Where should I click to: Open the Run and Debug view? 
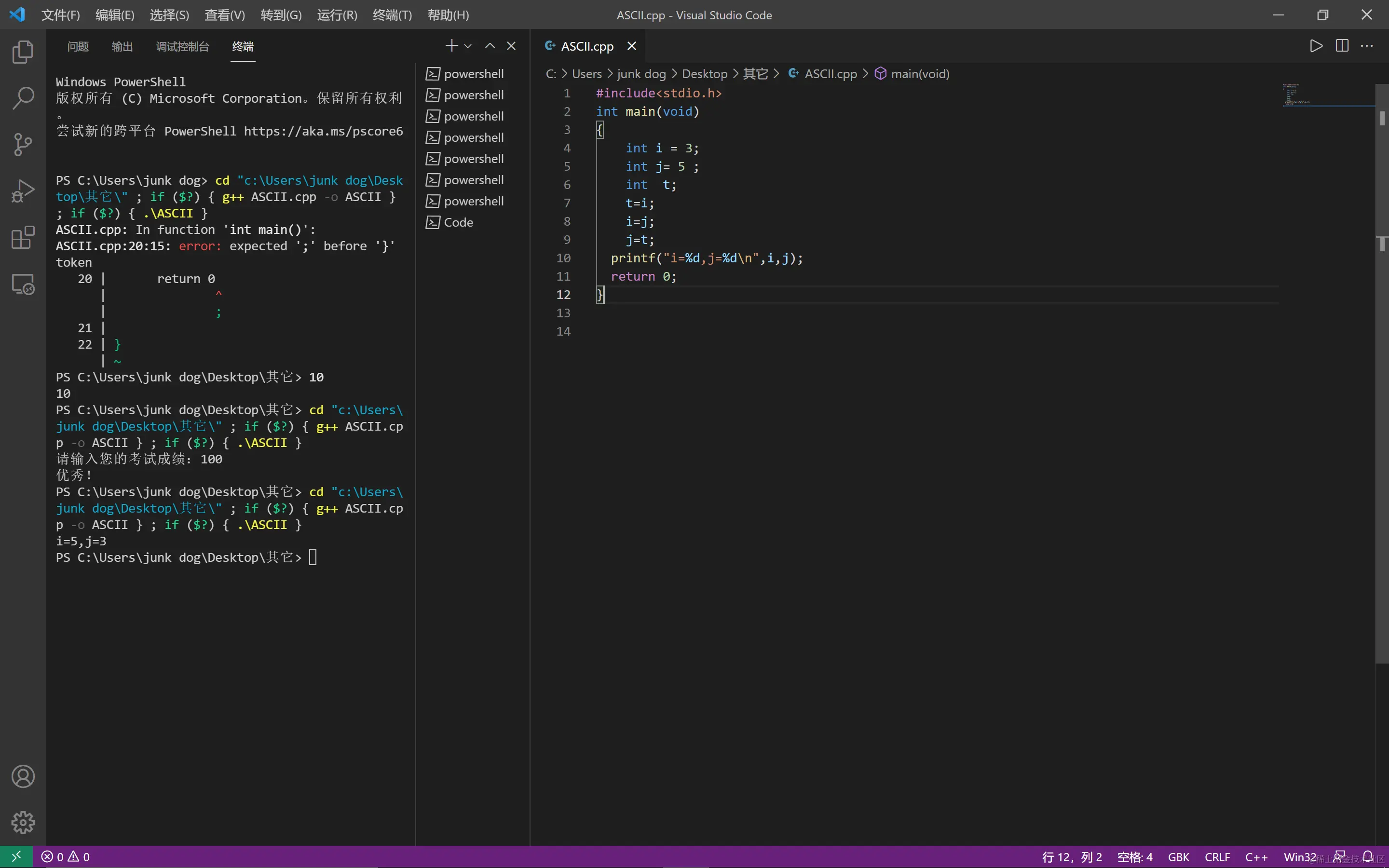pos(23,191)
